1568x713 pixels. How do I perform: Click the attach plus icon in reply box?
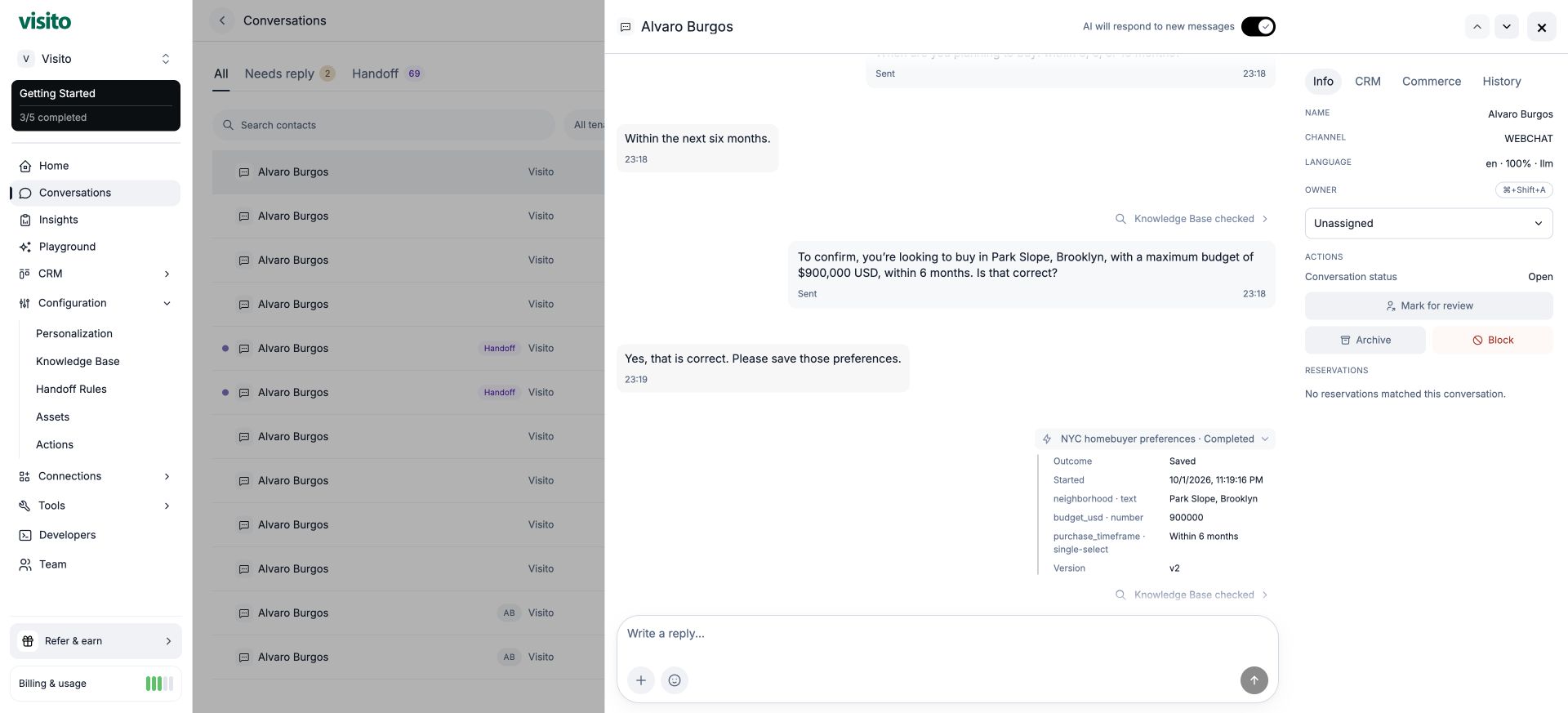[641, 680]
